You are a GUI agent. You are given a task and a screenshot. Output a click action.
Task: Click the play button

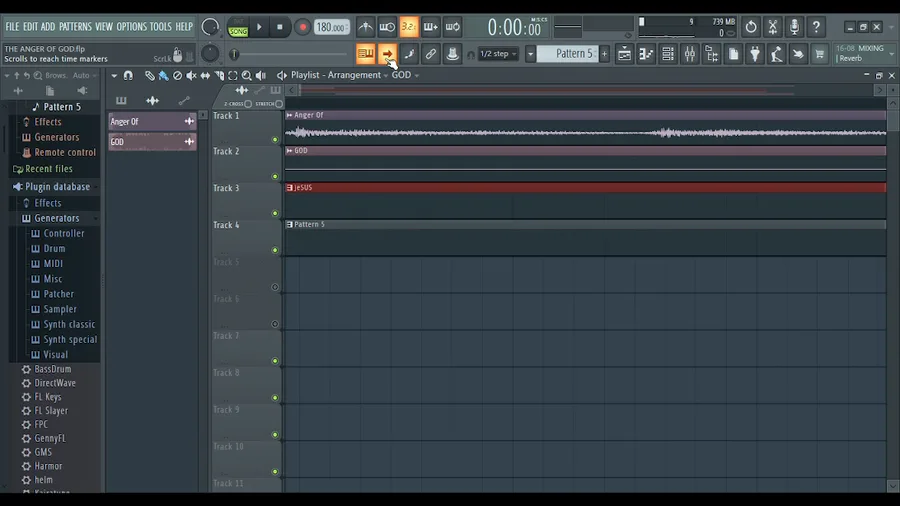259,27
